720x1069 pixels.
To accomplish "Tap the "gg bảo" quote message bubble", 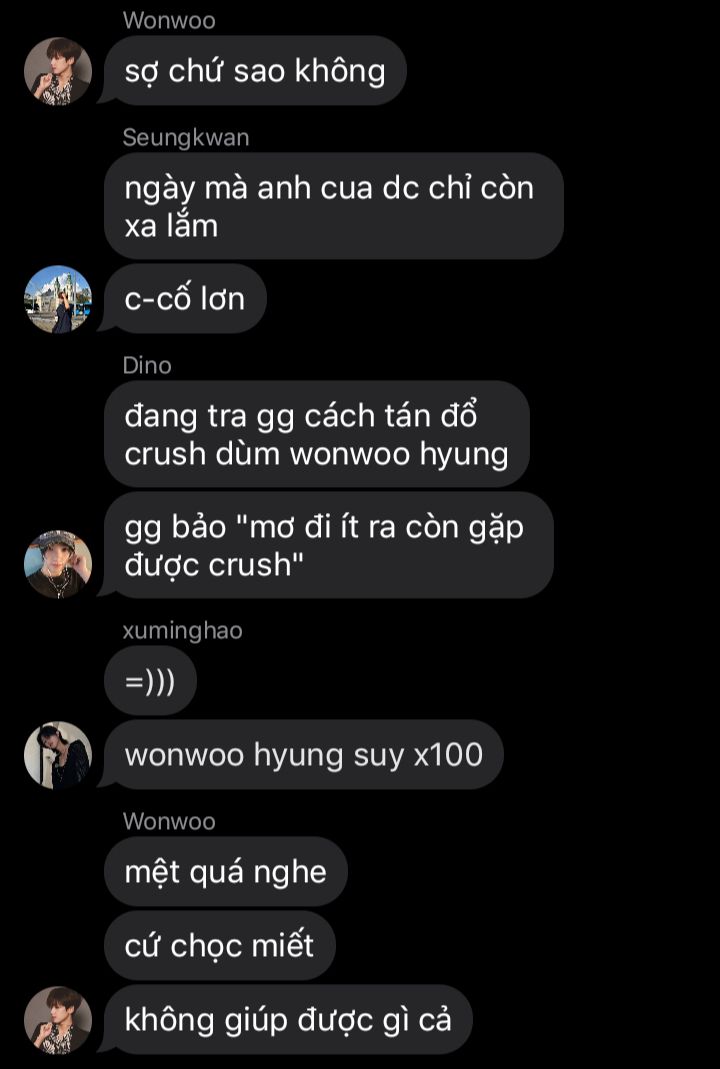I will pos(328,545).
